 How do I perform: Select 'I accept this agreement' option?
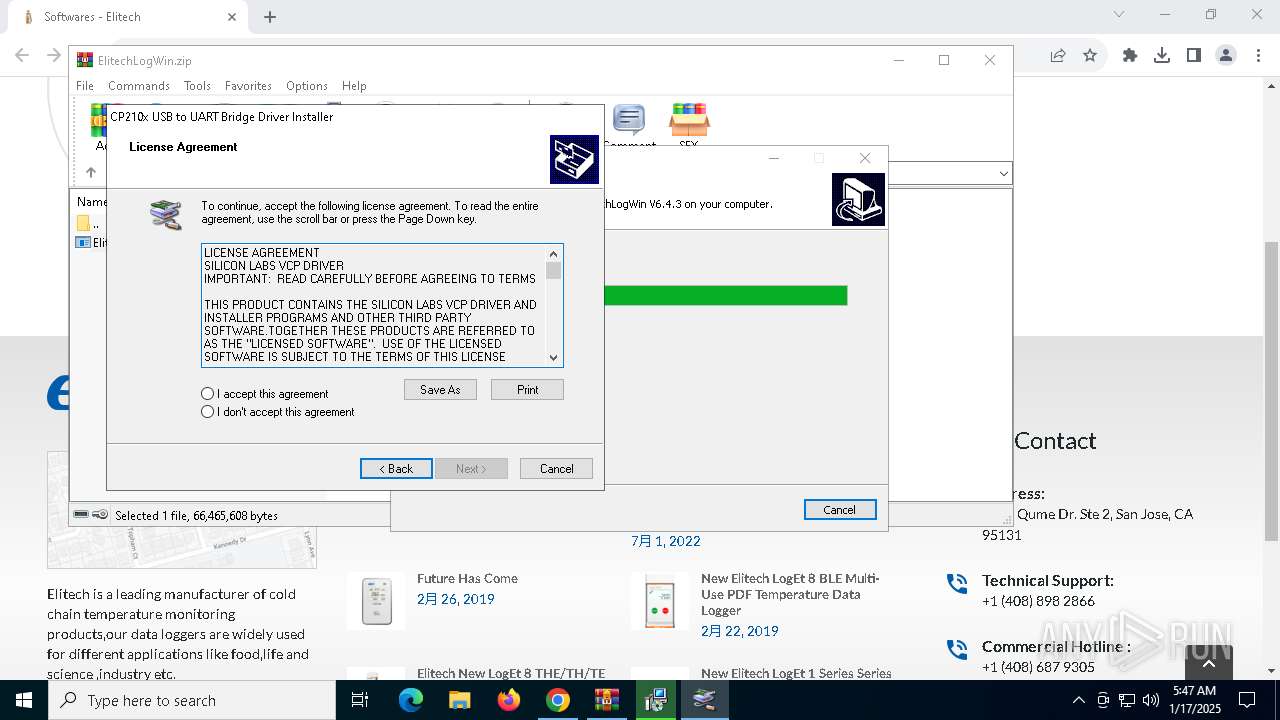(265, 394)
